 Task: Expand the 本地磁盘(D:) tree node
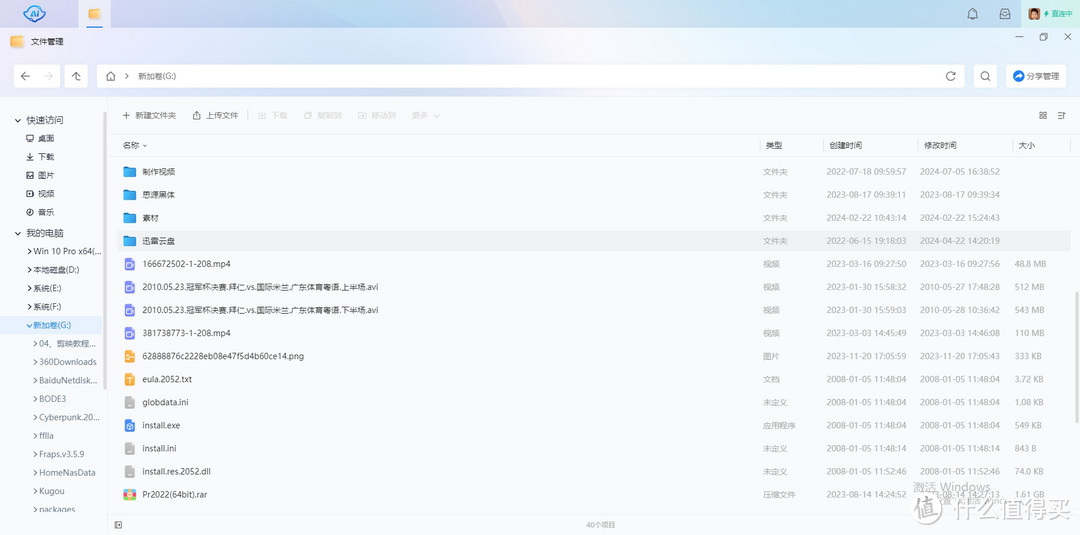(x=28, y=270)
